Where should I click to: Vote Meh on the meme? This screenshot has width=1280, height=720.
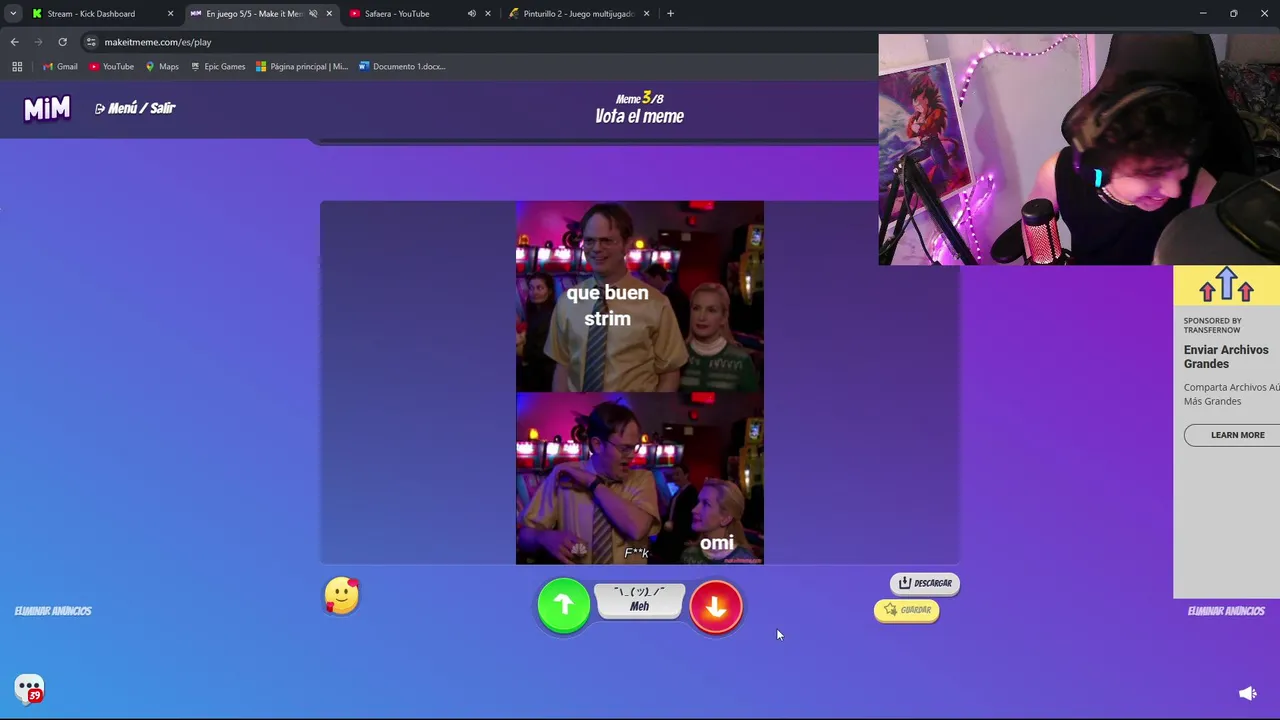(x=639, y=600)
